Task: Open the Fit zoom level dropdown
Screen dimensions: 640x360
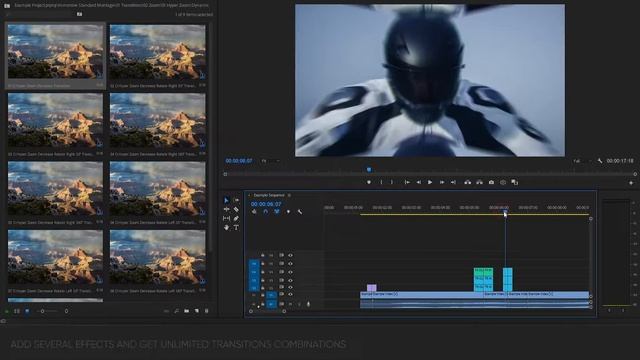Action: (270, 161)
